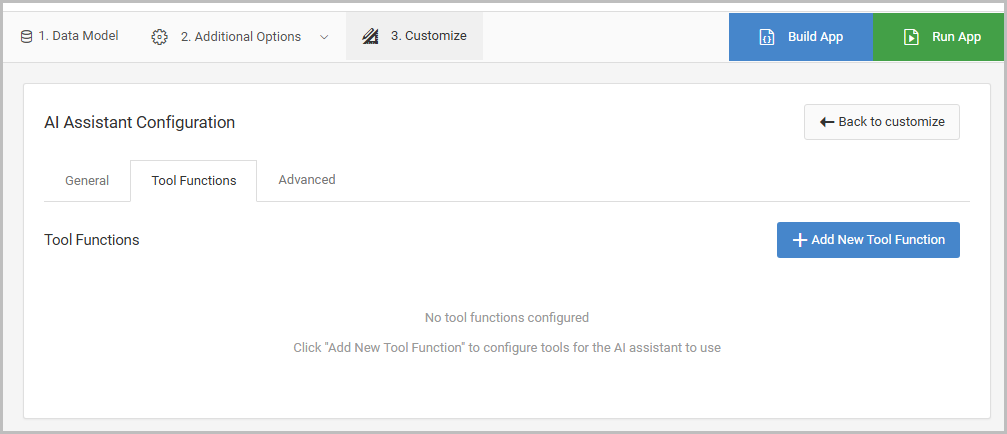Expand the Additional Options chevron dropdown
Screen dimensions: 1007x434
coord(324,37)
